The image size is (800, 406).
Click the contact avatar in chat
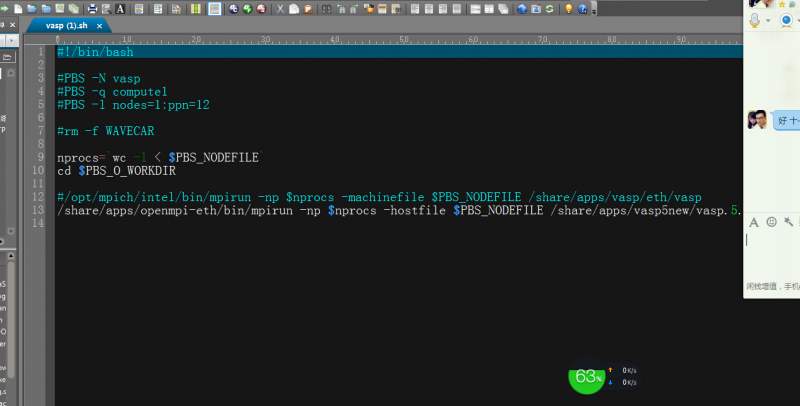(x=757, y=120)
